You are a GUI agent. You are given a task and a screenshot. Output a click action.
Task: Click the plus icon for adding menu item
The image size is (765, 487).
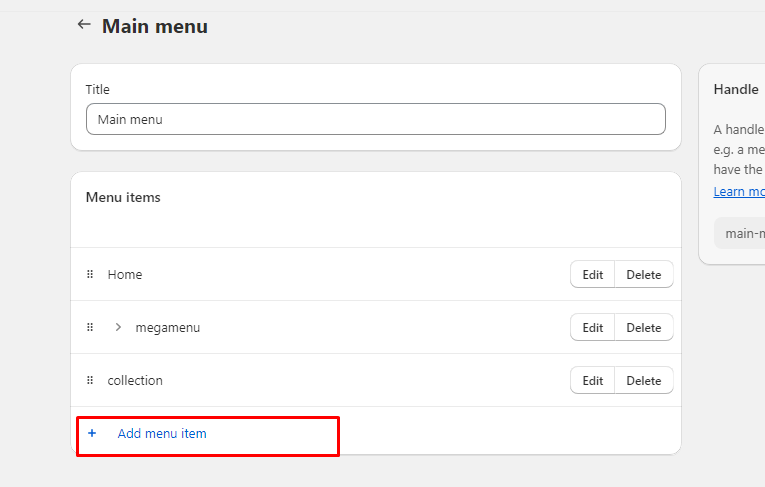92,433
